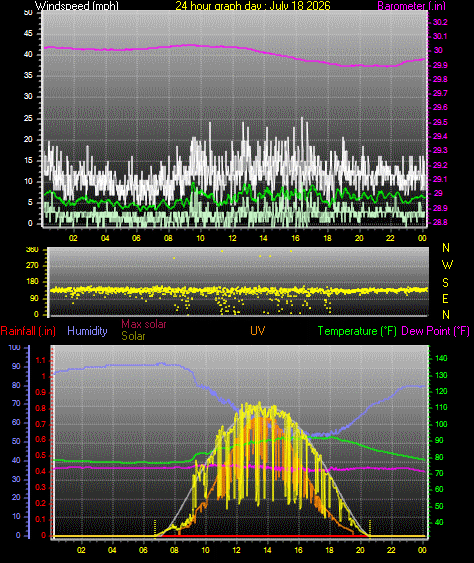The width and height of the screenshot is (474, 563).
Task: Click the '30.2' barometer scale value
Action: (440, 22)
